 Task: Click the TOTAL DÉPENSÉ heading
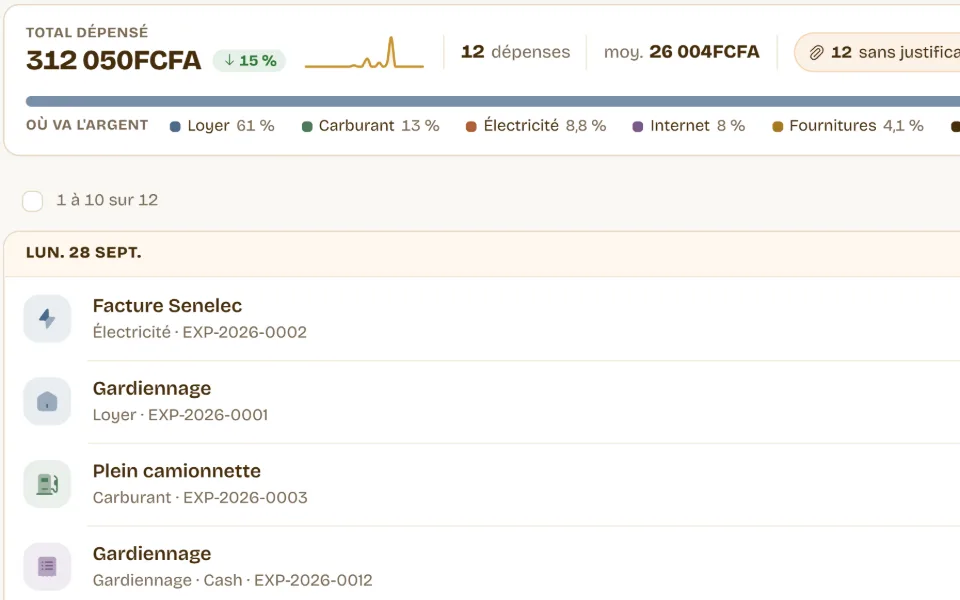click(x=87, y=32)
